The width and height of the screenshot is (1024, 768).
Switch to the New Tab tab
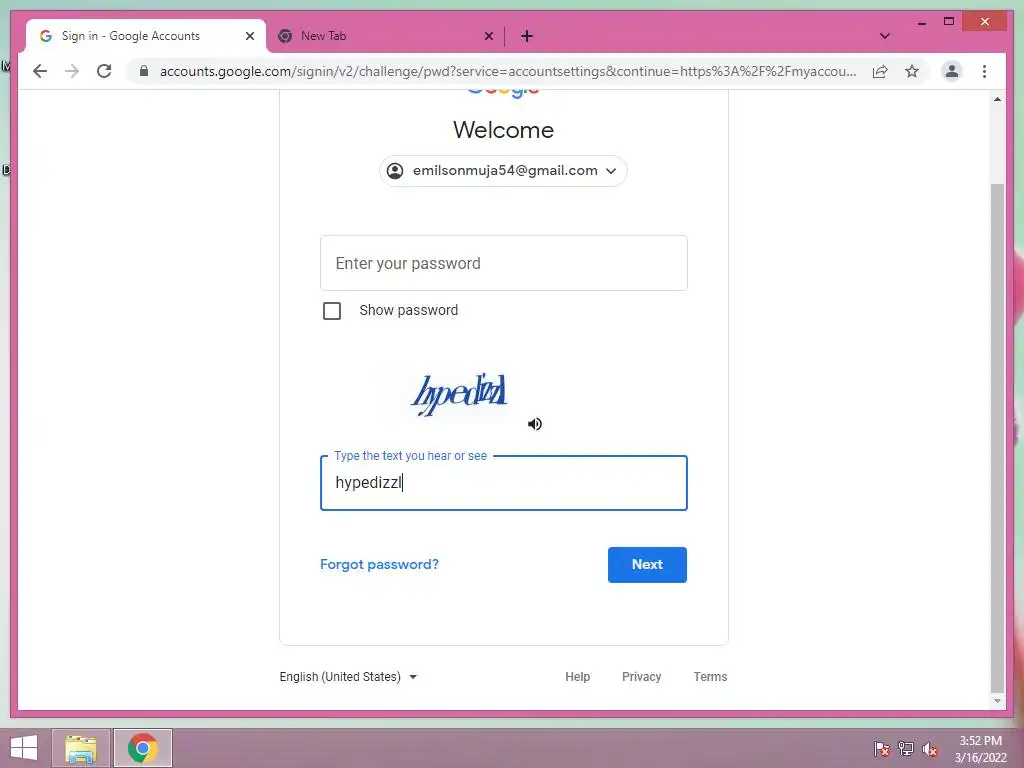[x=385, y=36]
